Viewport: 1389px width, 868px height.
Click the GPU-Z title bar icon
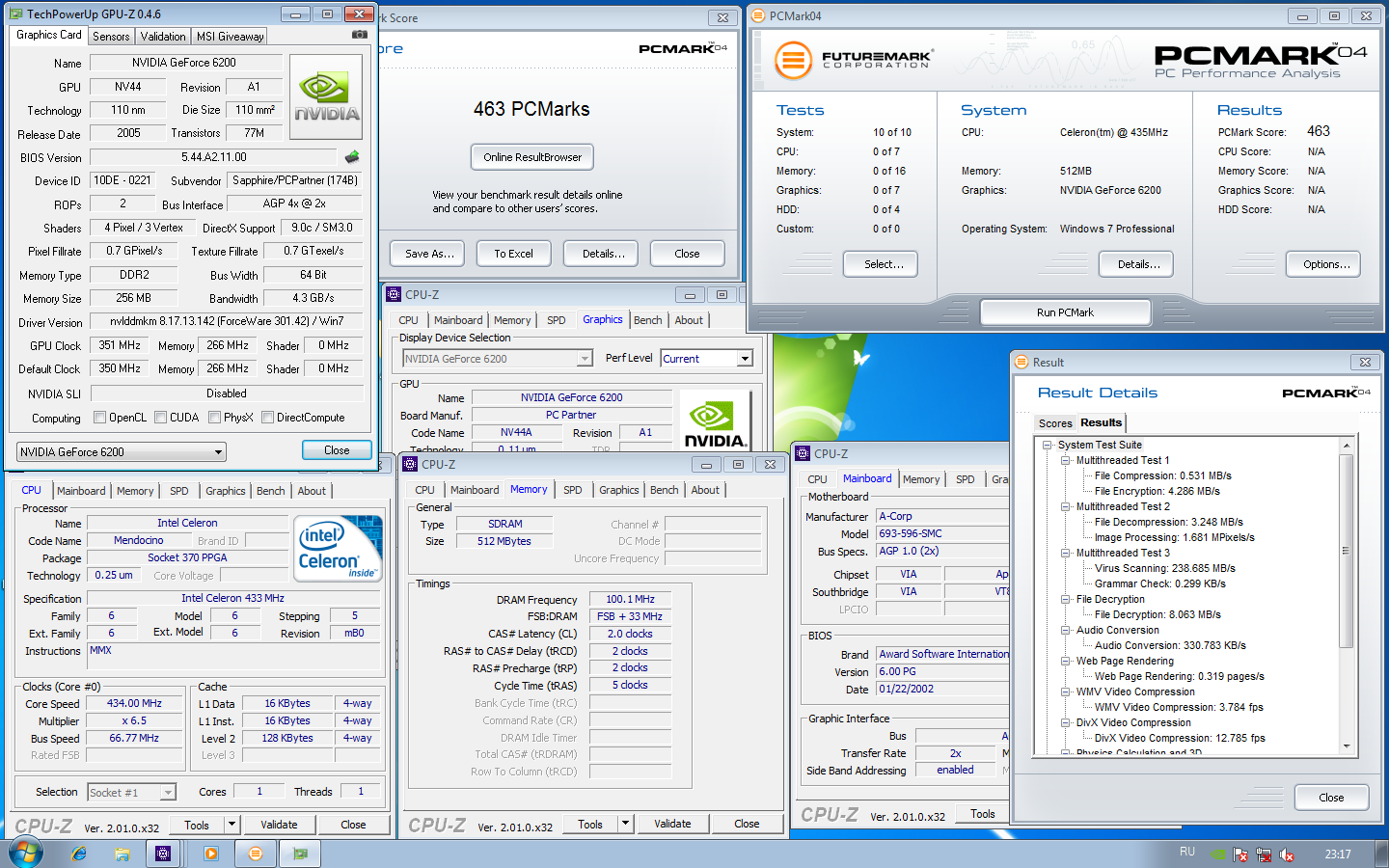coord(16,14)
